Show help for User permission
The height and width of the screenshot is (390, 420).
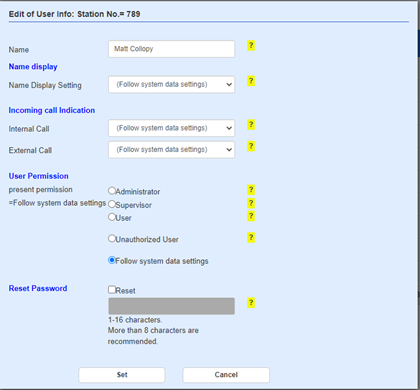click(x=251, y=216)
